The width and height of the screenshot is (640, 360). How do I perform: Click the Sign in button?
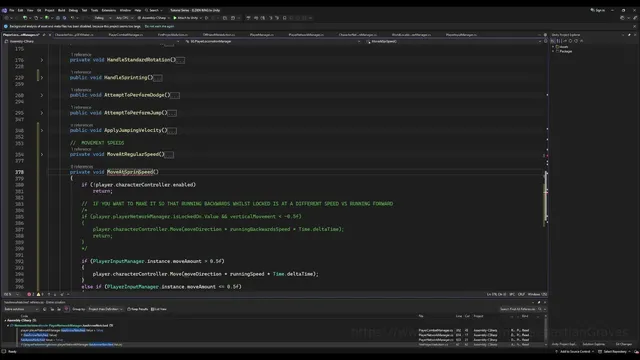click(x=598, y=10)
